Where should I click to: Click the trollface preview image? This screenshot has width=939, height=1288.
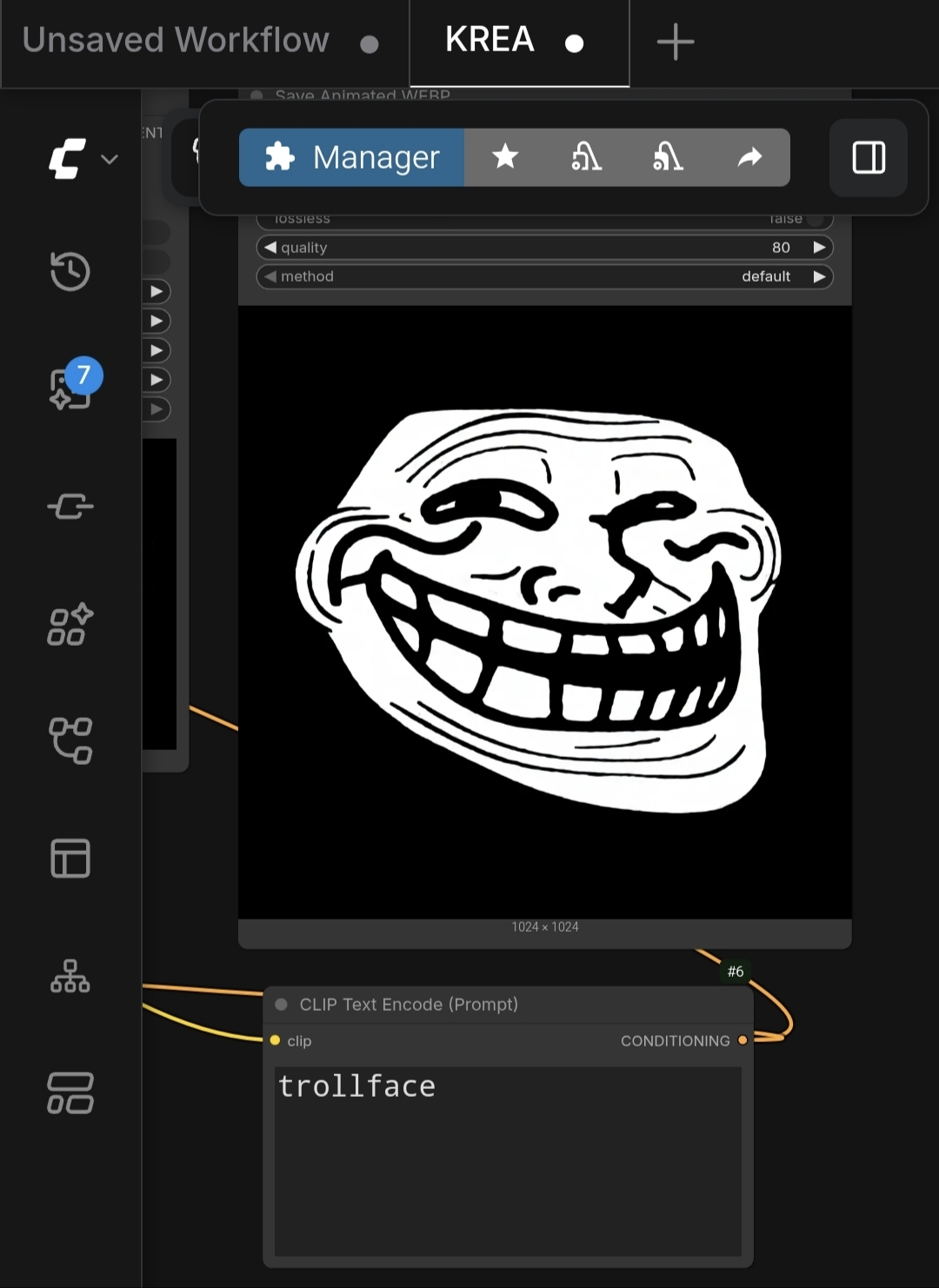click(x=545, y=612)
